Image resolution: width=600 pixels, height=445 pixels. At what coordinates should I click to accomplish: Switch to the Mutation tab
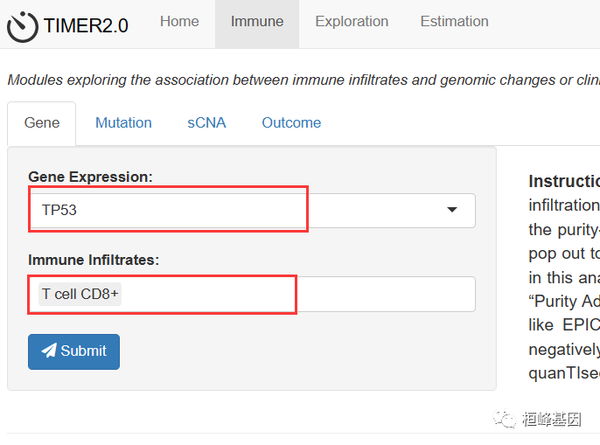tap(123, 123)
